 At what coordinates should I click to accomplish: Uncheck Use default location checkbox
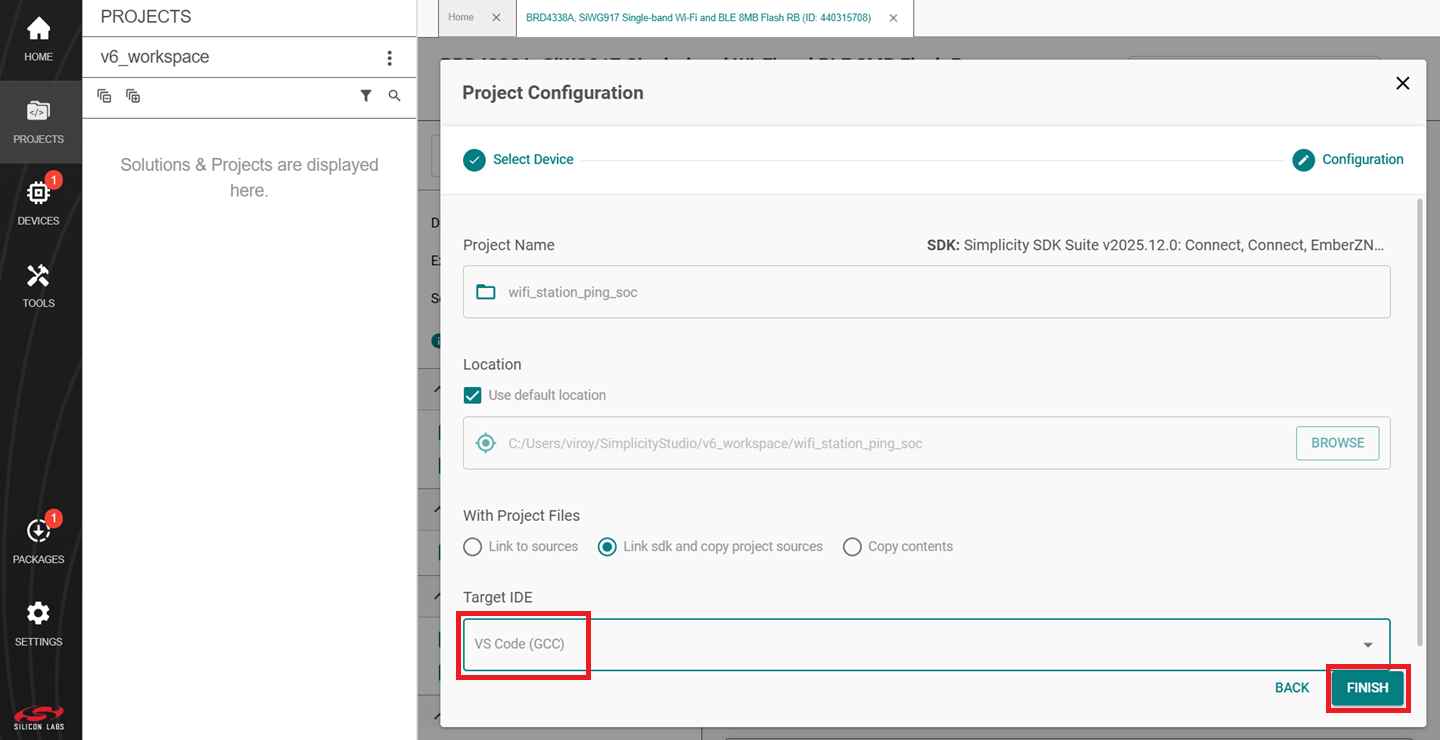click(x=473, y=395)
